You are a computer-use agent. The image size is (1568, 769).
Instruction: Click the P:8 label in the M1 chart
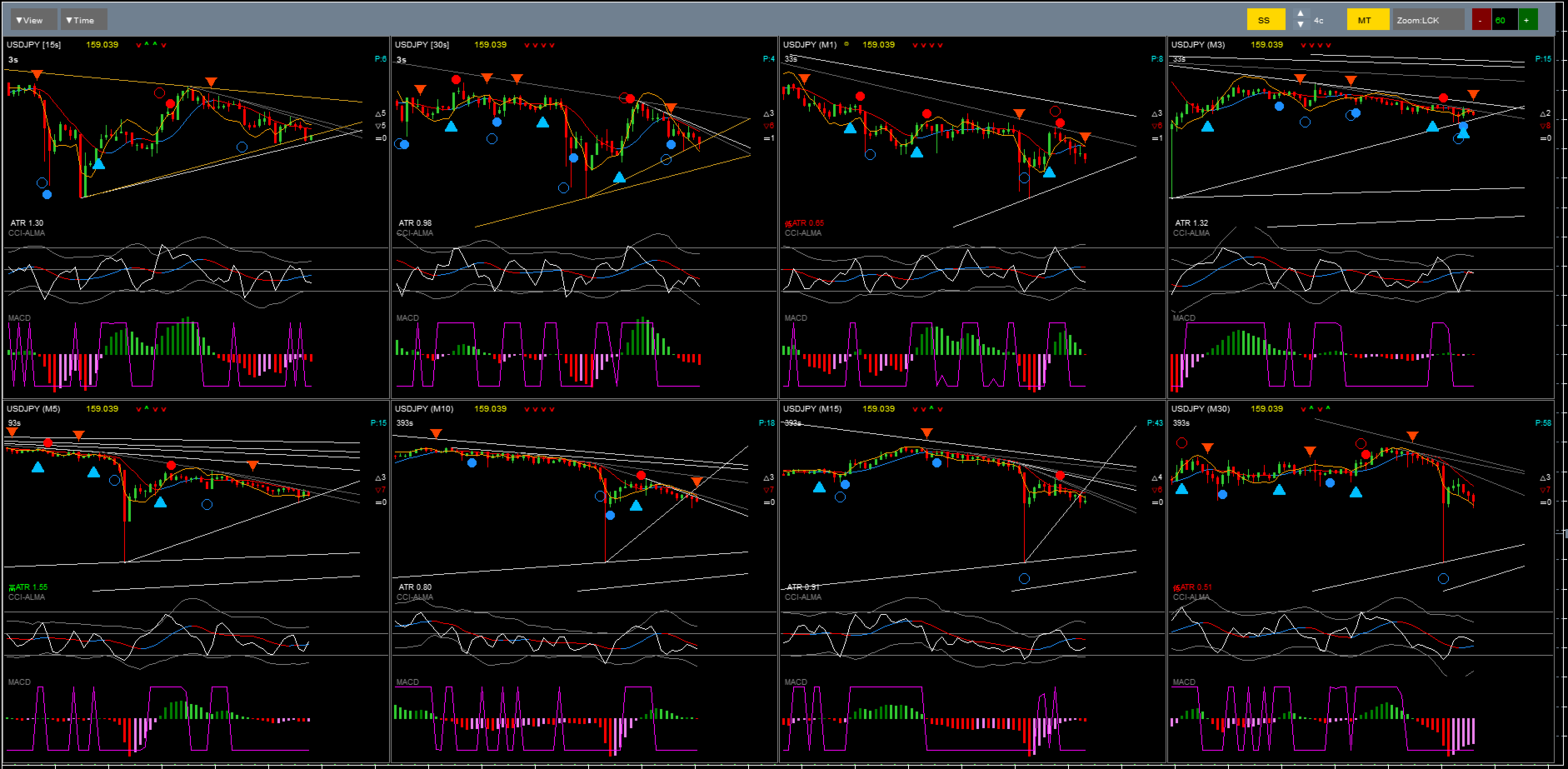coord(1156,59)
